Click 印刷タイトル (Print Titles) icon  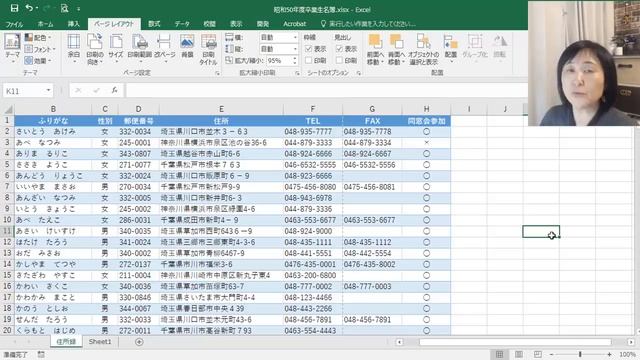[x=208, y=49]
